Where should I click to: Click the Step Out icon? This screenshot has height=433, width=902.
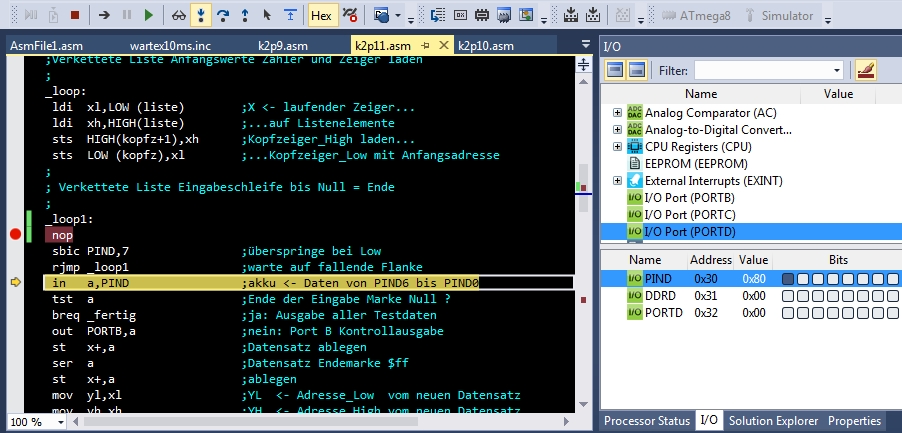tap(245, 15)
